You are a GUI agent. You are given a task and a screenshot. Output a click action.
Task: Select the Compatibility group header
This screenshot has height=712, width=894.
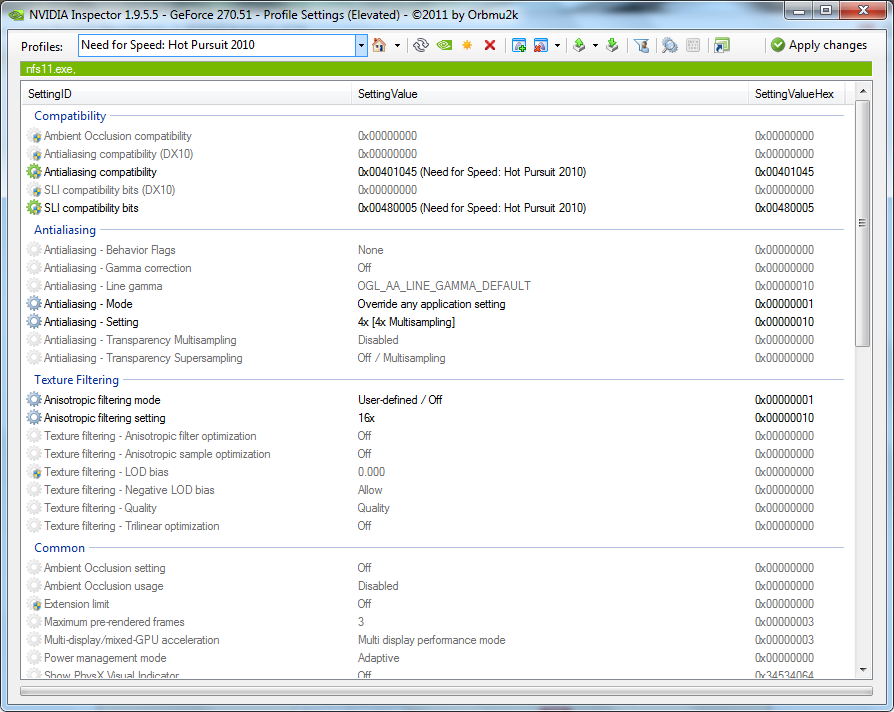coord(70,116)
